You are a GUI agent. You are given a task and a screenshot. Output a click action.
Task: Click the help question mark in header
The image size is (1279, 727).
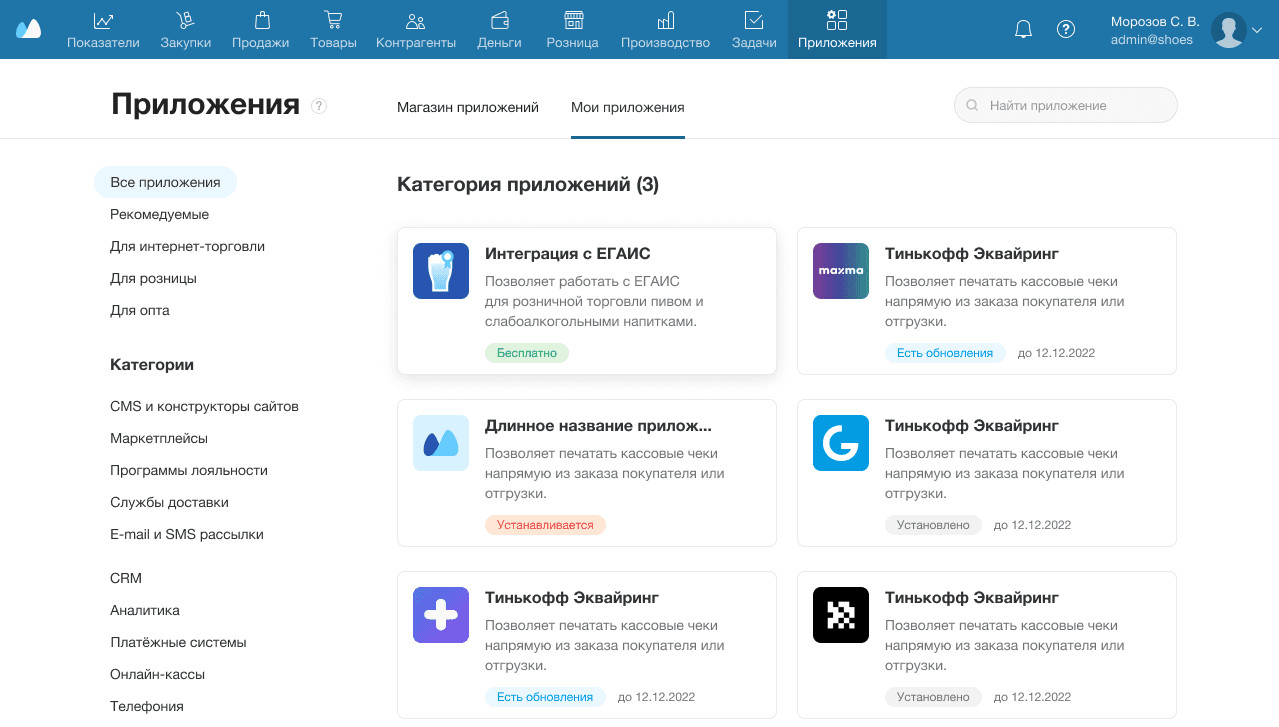click(x=1066, y=29)
